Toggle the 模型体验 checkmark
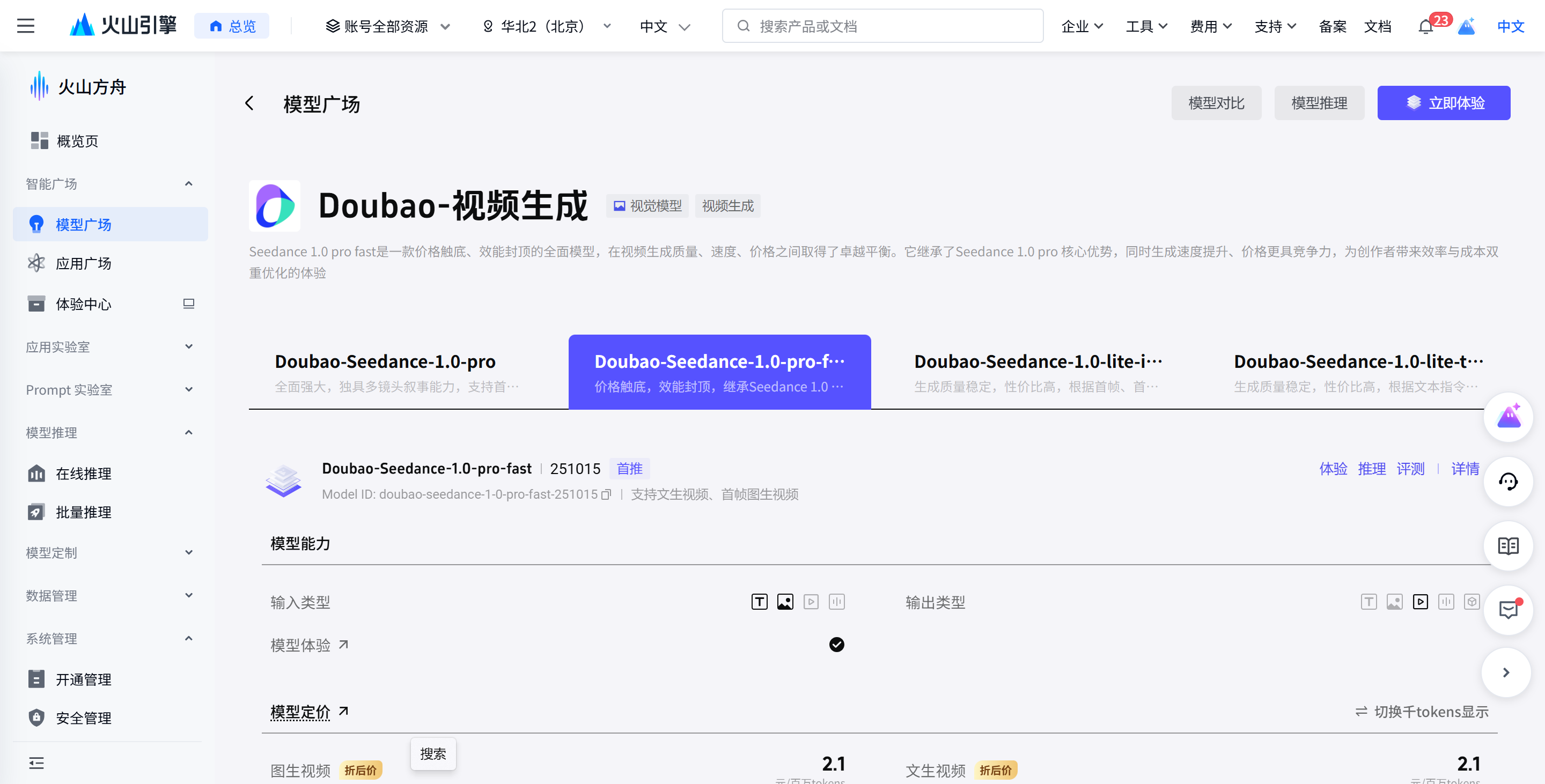 837,645
